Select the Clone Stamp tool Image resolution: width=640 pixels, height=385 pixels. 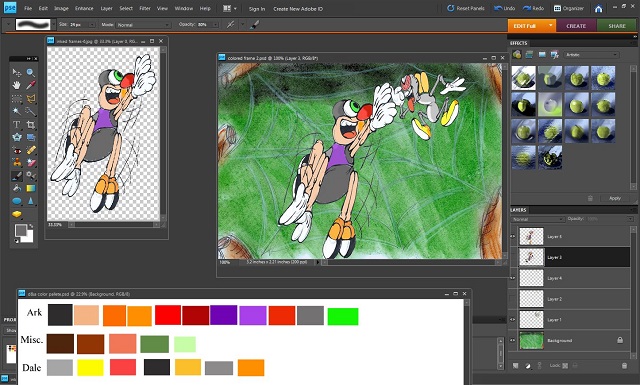click(x=17, y=163)
